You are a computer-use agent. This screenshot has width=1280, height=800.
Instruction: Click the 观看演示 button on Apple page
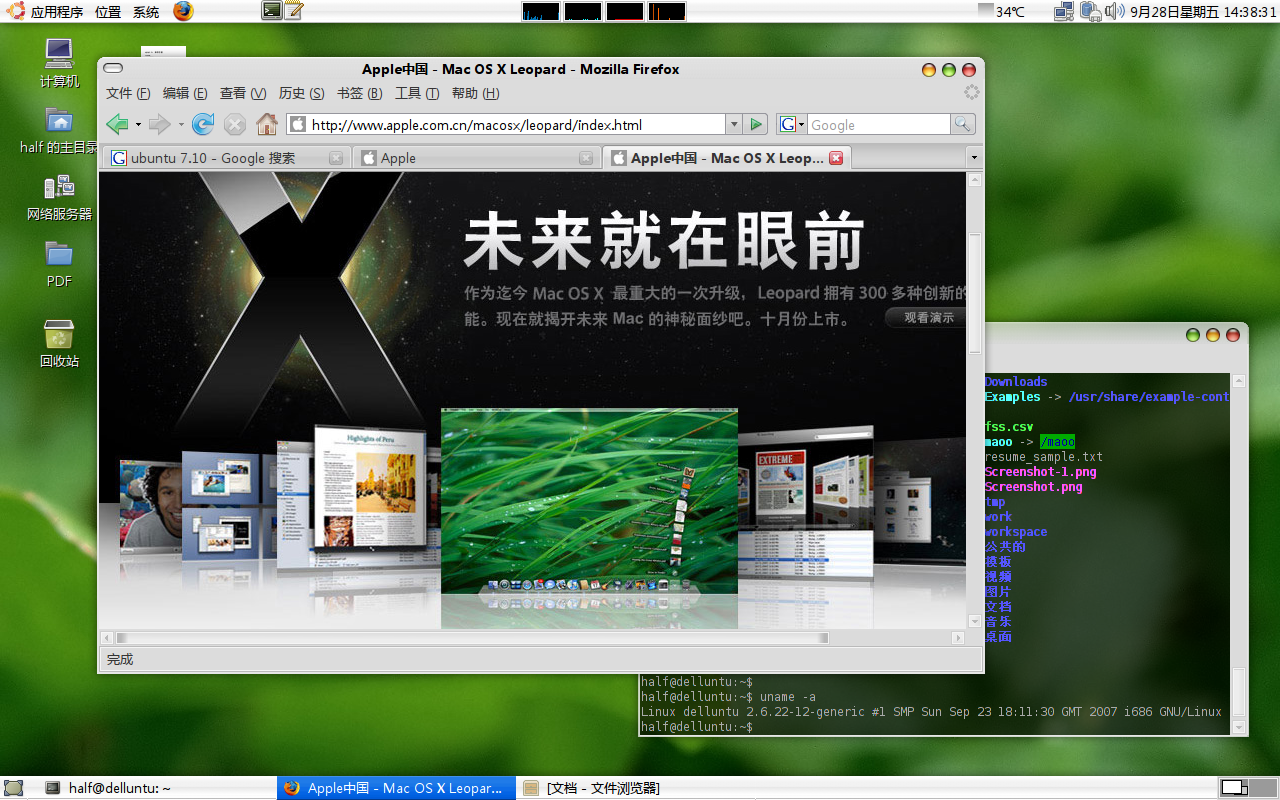coord(927,318)
